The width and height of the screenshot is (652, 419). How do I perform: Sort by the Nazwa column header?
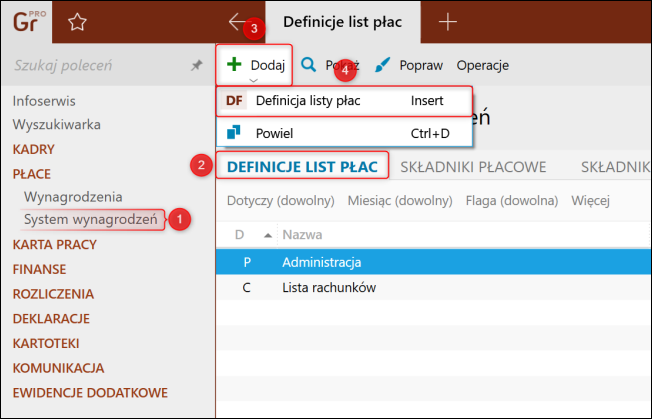[302, 235]
